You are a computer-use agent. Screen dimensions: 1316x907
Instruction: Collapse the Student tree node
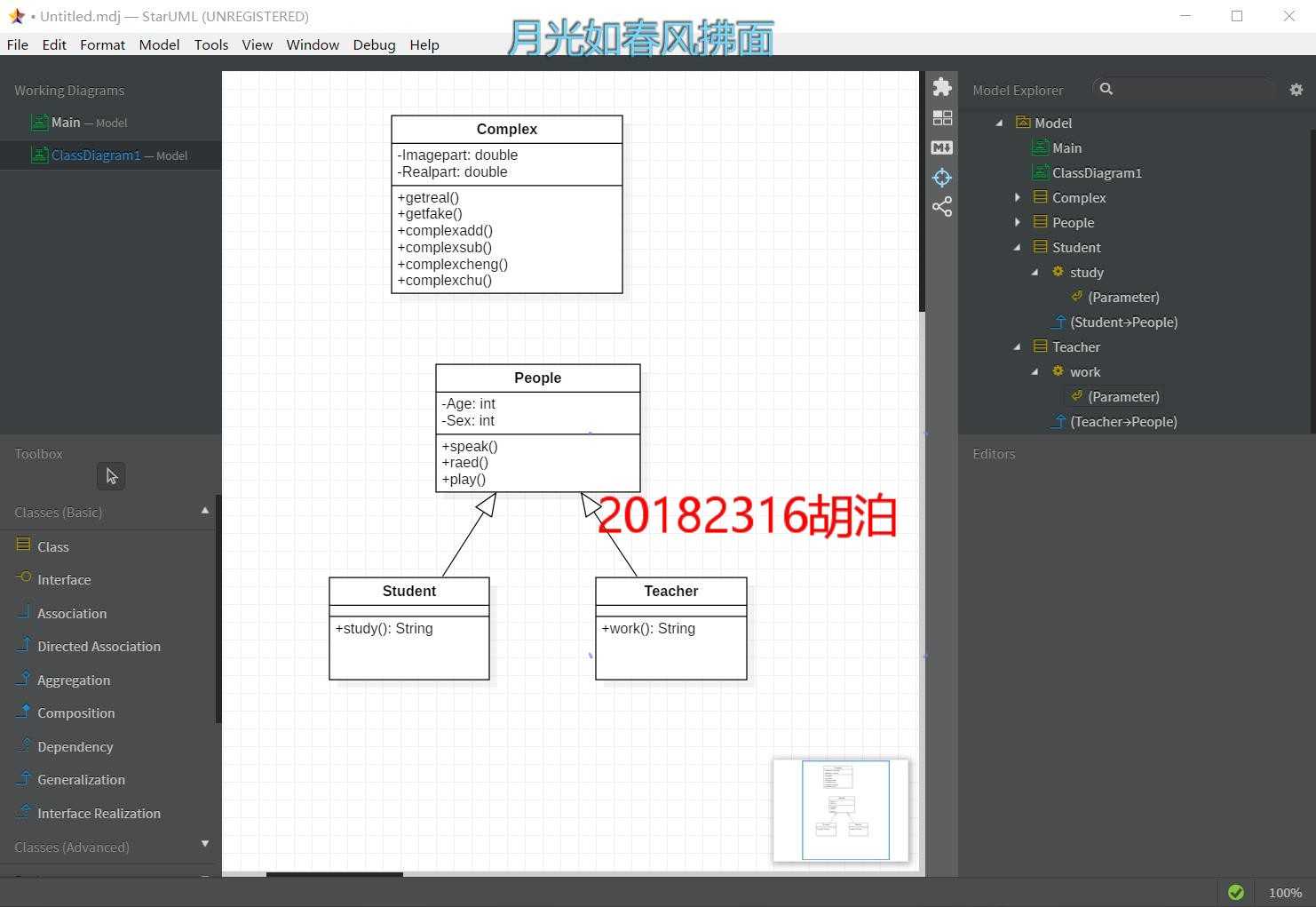(x=1018, y=247)
